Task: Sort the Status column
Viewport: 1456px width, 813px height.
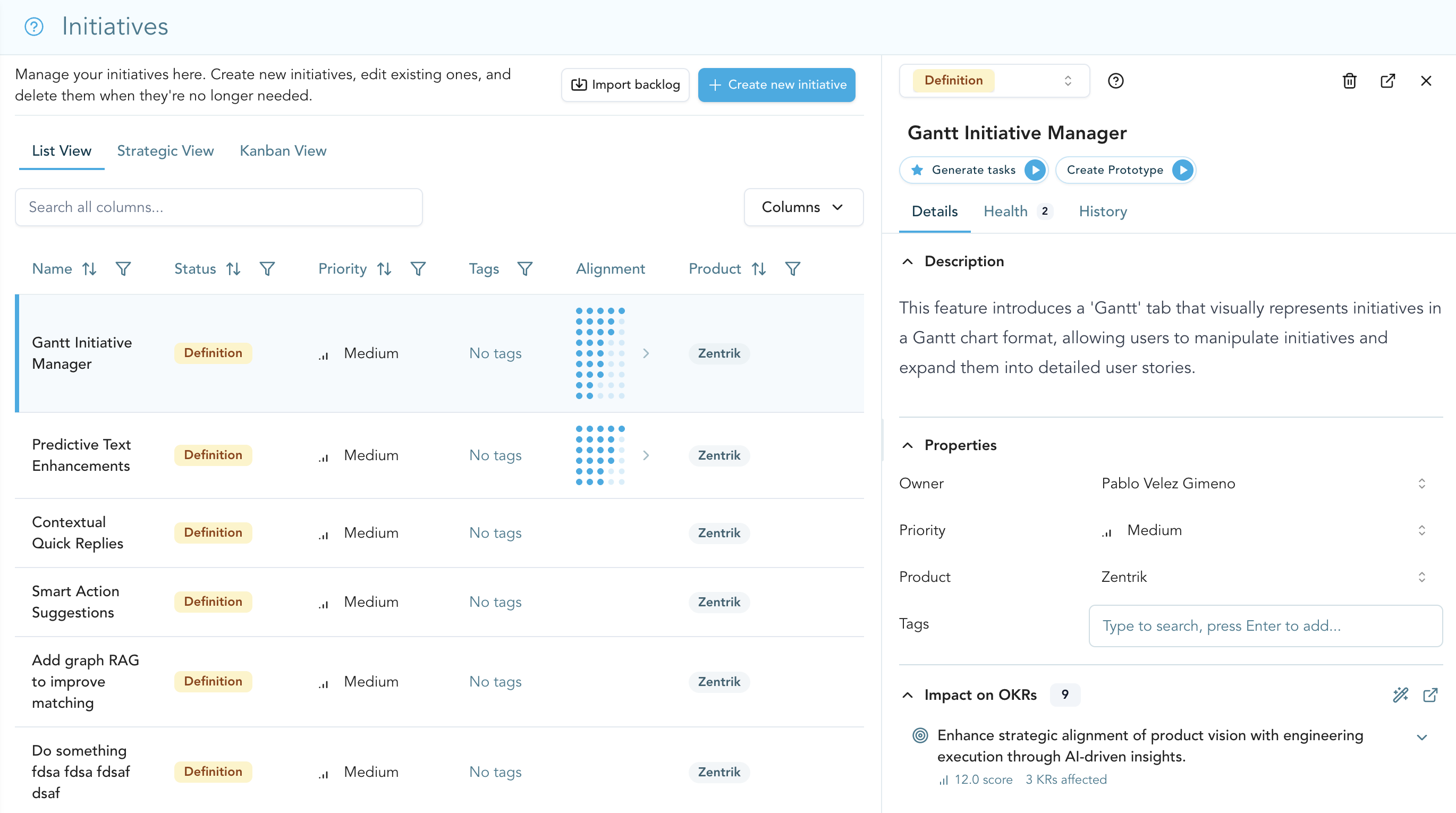Action: (233, 268)
